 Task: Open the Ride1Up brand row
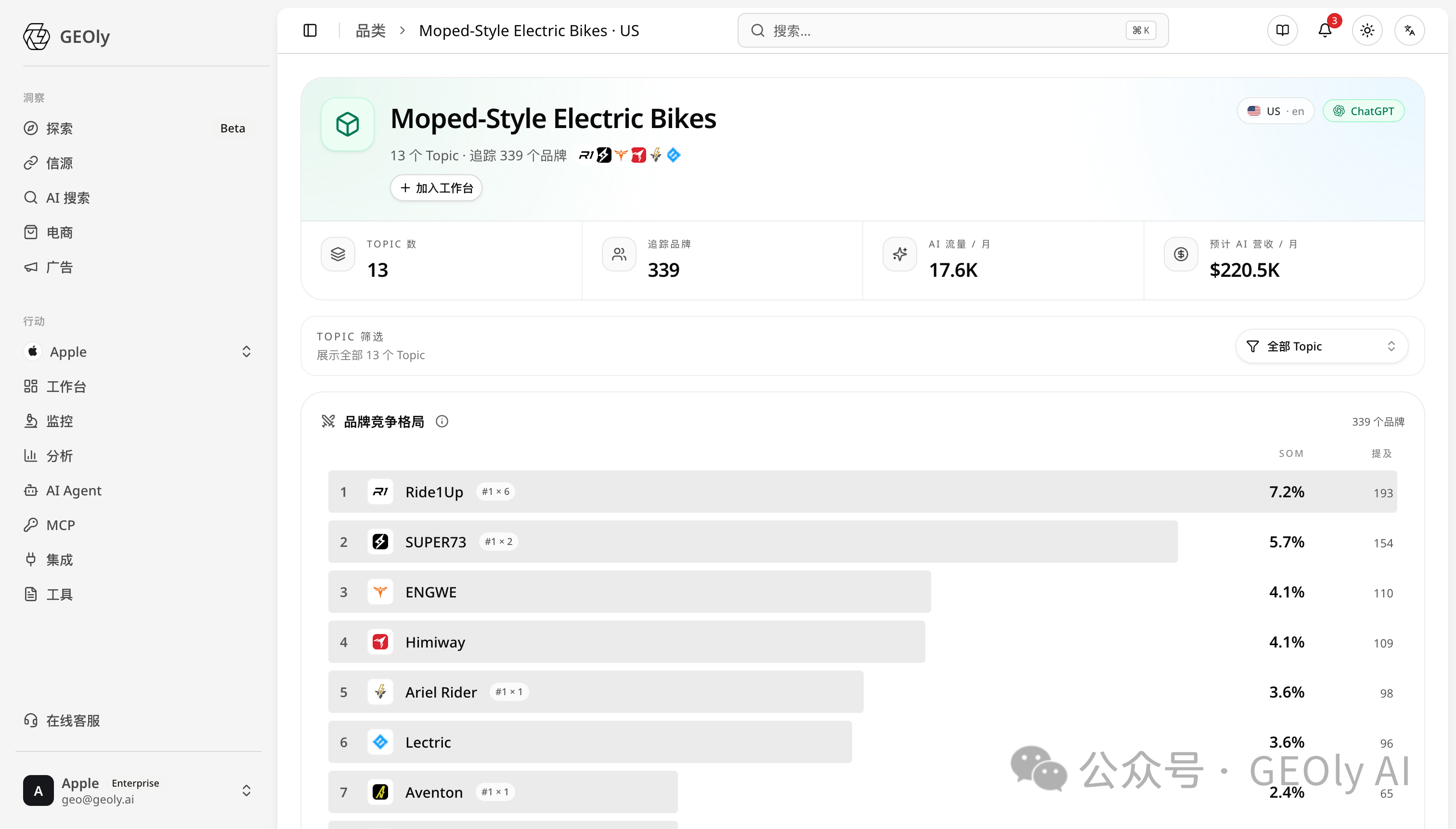pyautogui.click(x=862, y=492)
